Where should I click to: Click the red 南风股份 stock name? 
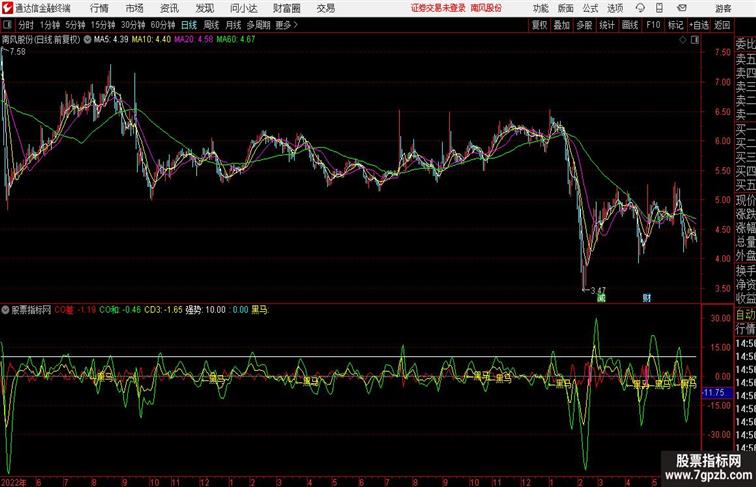(x=486, y=8)
